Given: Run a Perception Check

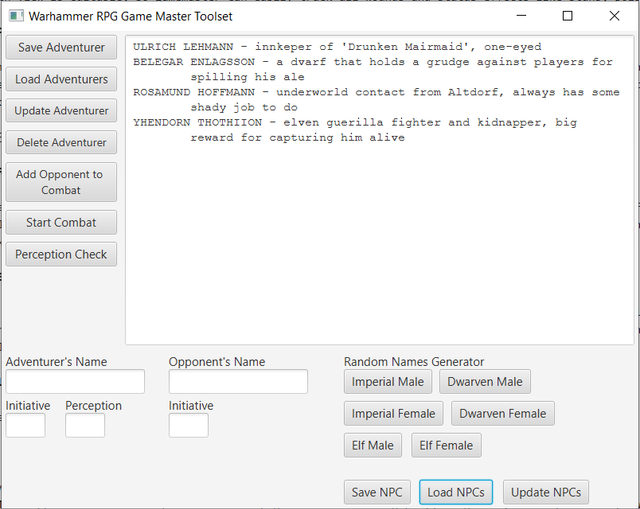Looking at the screenshot, I should pyautogui.click(x=61, y=254).
